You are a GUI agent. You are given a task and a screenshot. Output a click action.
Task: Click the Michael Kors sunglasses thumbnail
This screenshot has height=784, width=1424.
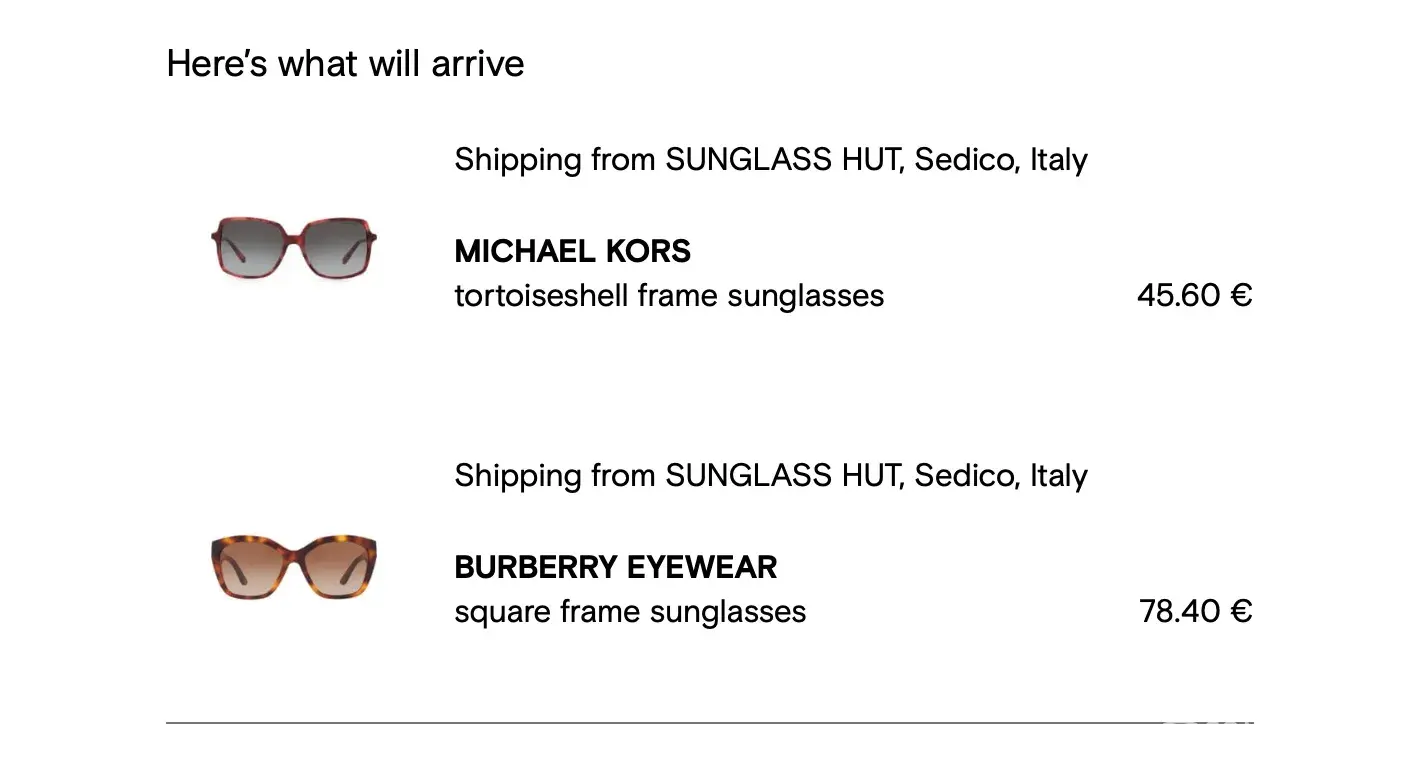(294, 245)
